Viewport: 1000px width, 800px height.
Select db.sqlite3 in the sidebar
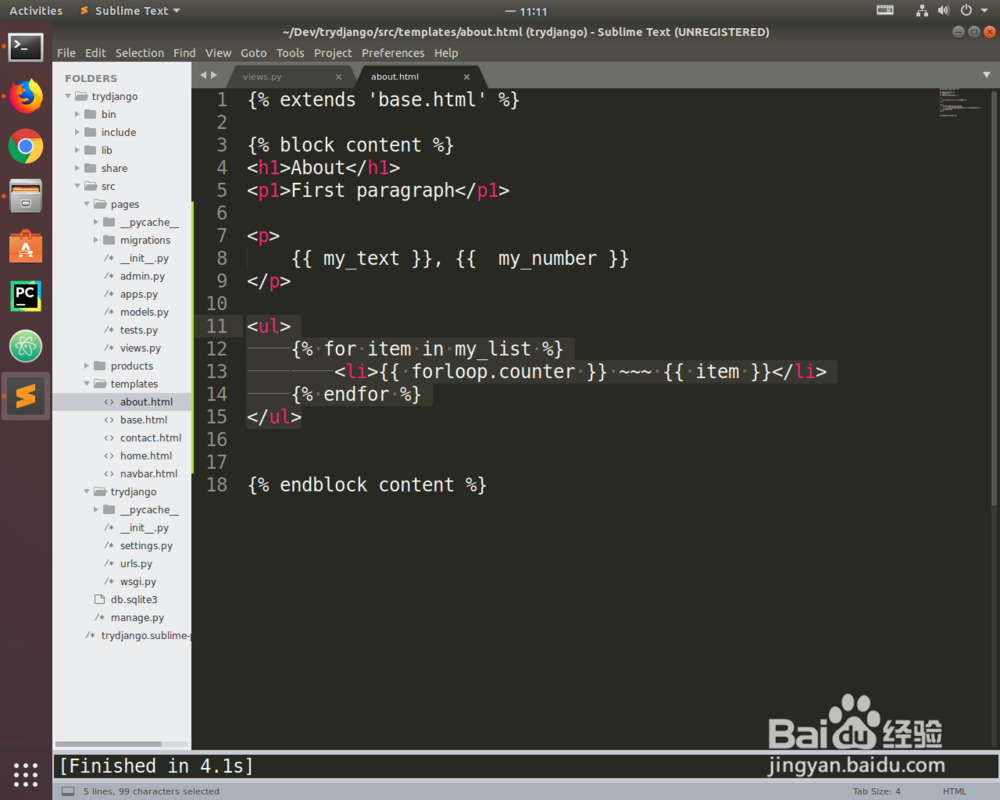tap(134, 600)
